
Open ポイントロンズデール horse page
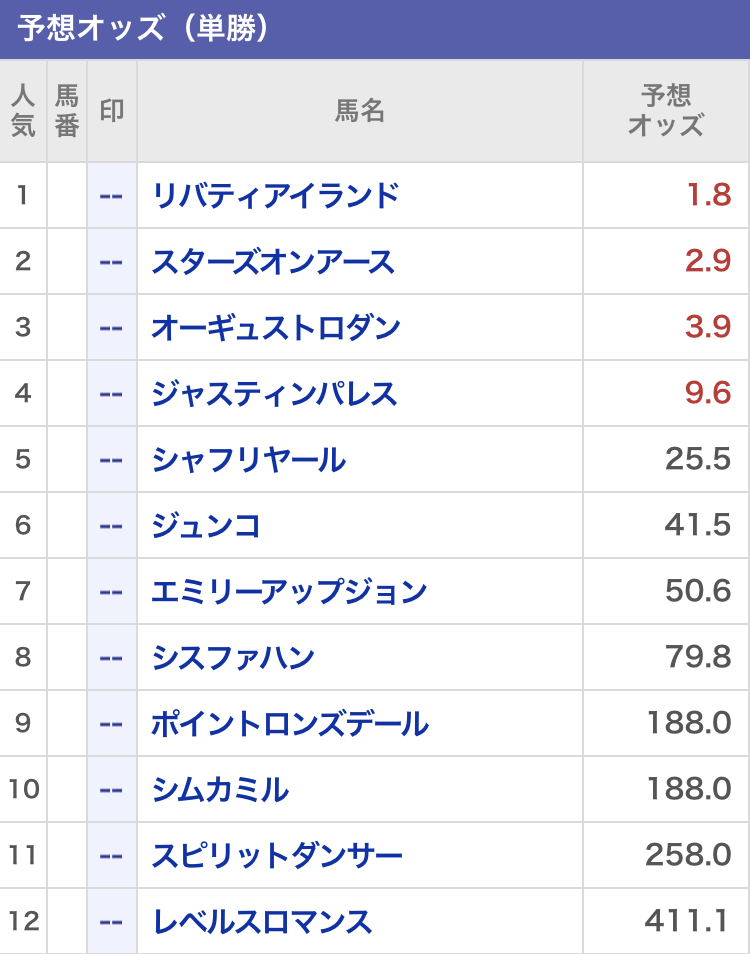click(290, 723)
